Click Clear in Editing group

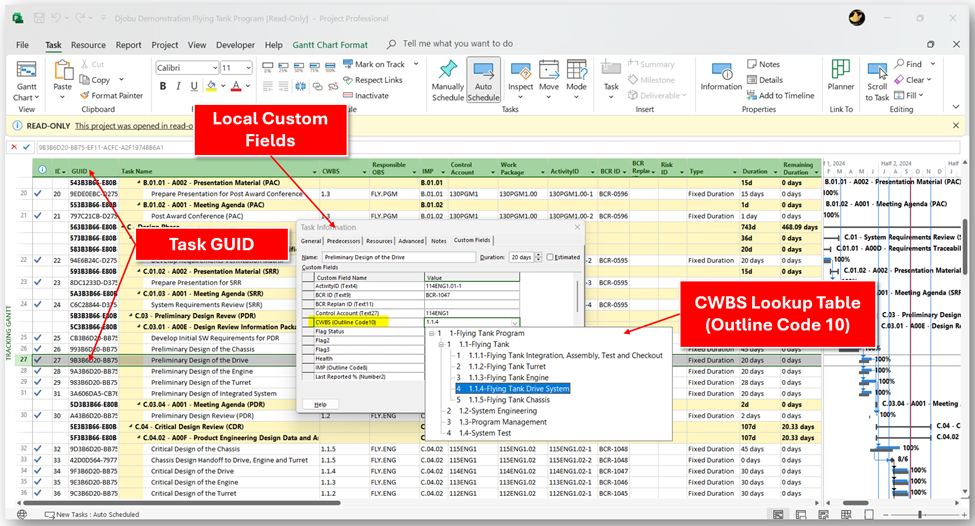click(x=913, y=80)
